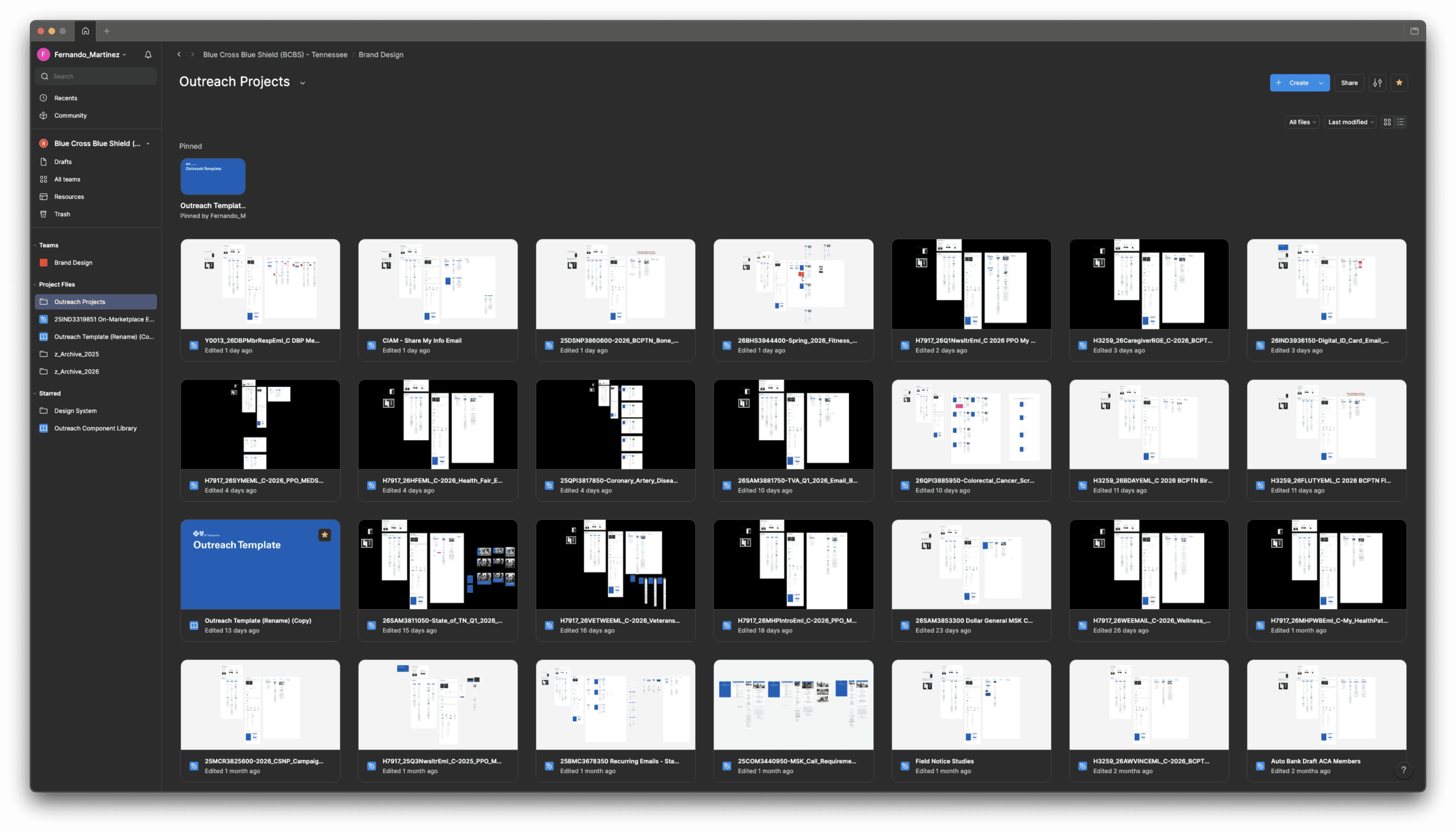Expand Create button dropdown arrow
The height and width of the screenshot is (832, 1456).
tap(1321, 83)
